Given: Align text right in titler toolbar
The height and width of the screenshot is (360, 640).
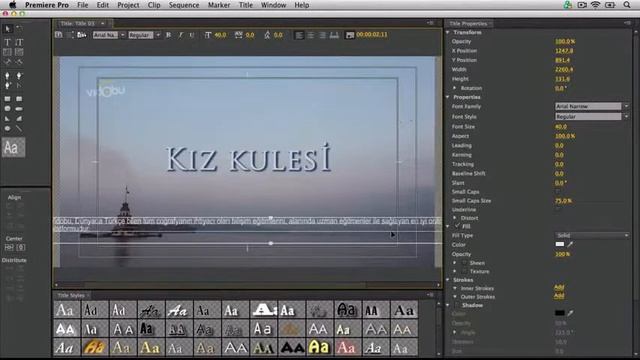Looking at the screenshot, I should coord(322,36).
